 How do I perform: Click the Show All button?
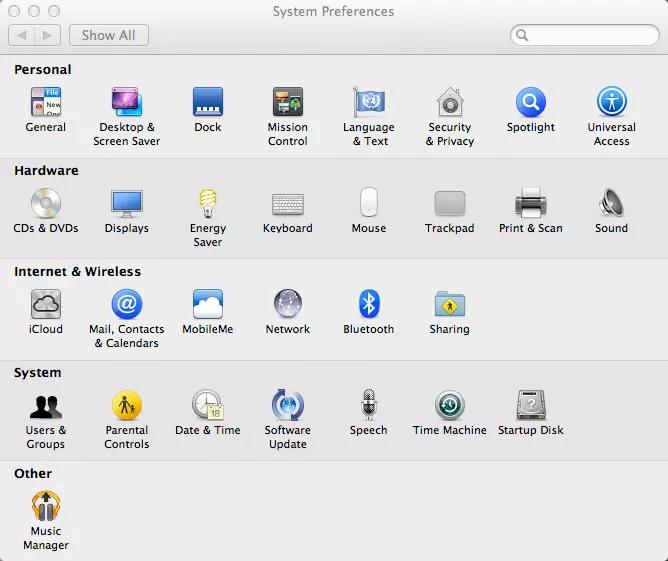[109, 35]
